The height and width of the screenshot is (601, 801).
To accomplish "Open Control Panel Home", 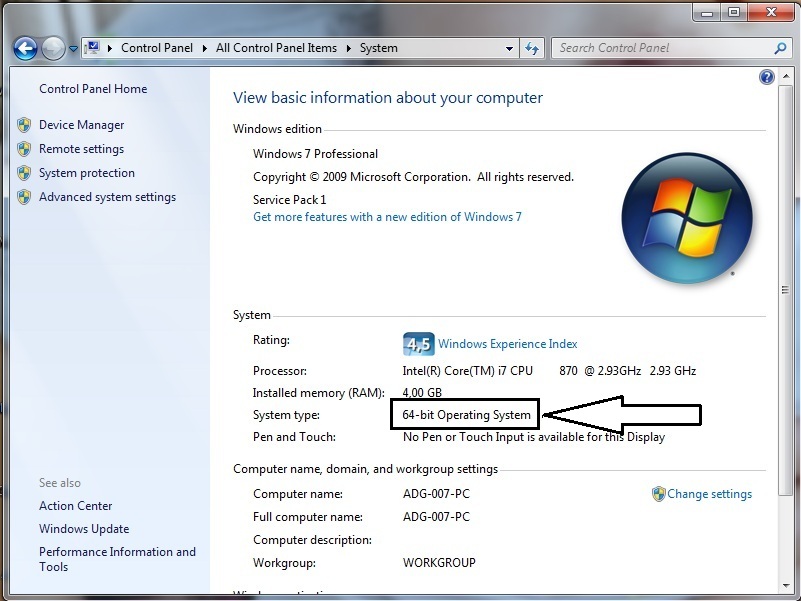I will (93, 89).
